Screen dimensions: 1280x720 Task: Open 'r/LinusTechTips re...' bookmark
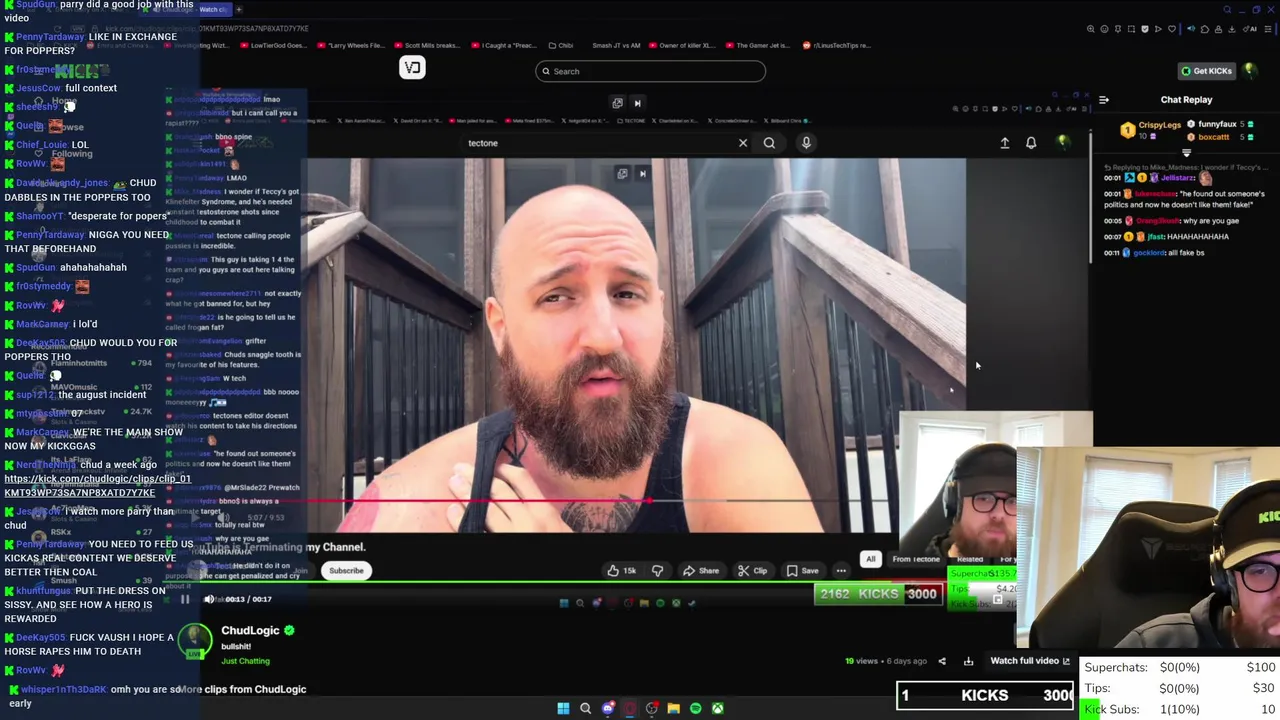pos(838,45)
